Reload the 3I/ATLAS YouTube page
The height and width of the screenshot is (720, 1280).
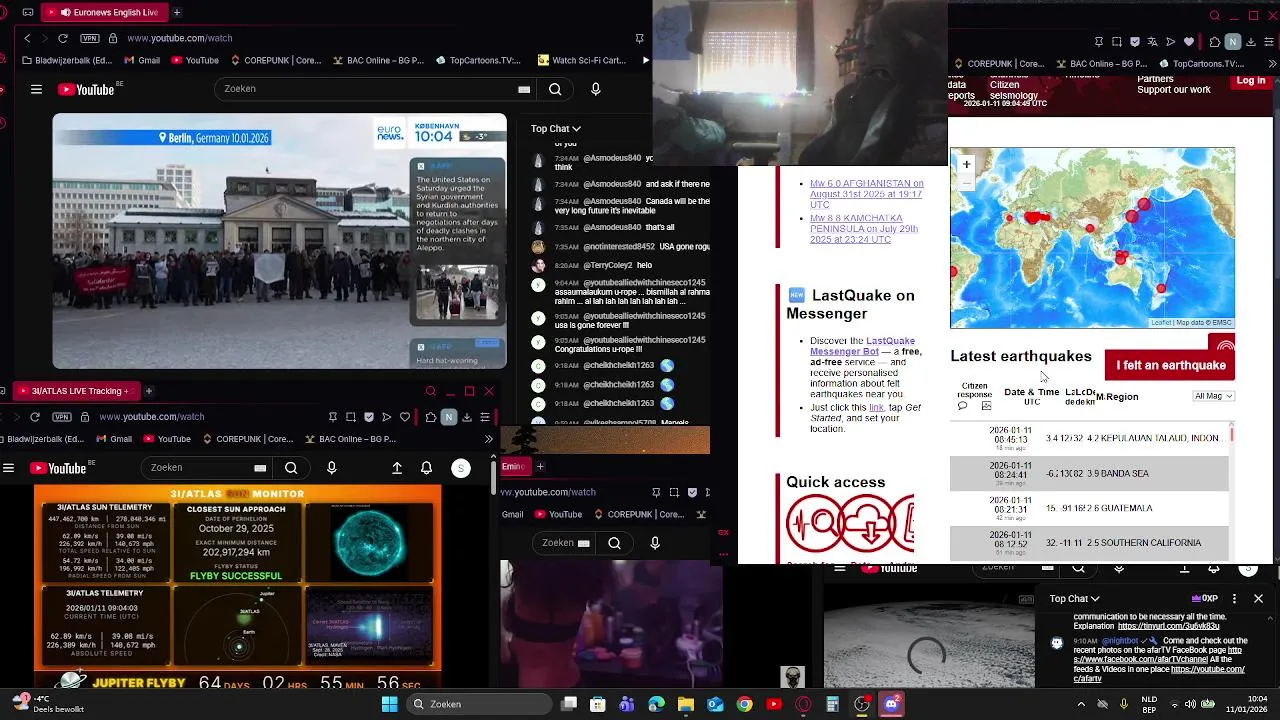[x=35, y=417]
